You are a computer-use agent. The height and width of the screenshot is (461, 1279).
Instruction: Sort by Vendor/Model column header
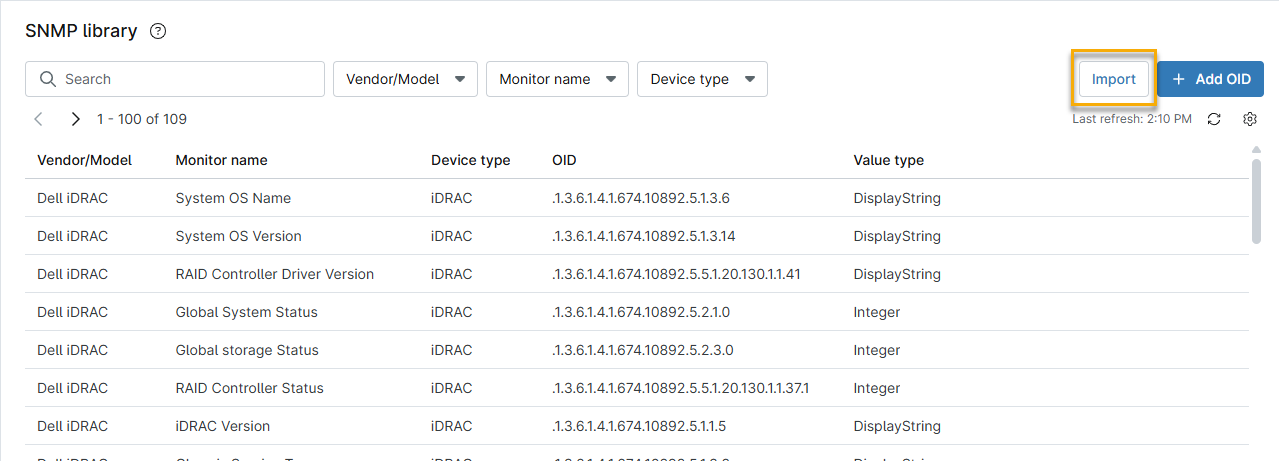[x=84, y=160]
